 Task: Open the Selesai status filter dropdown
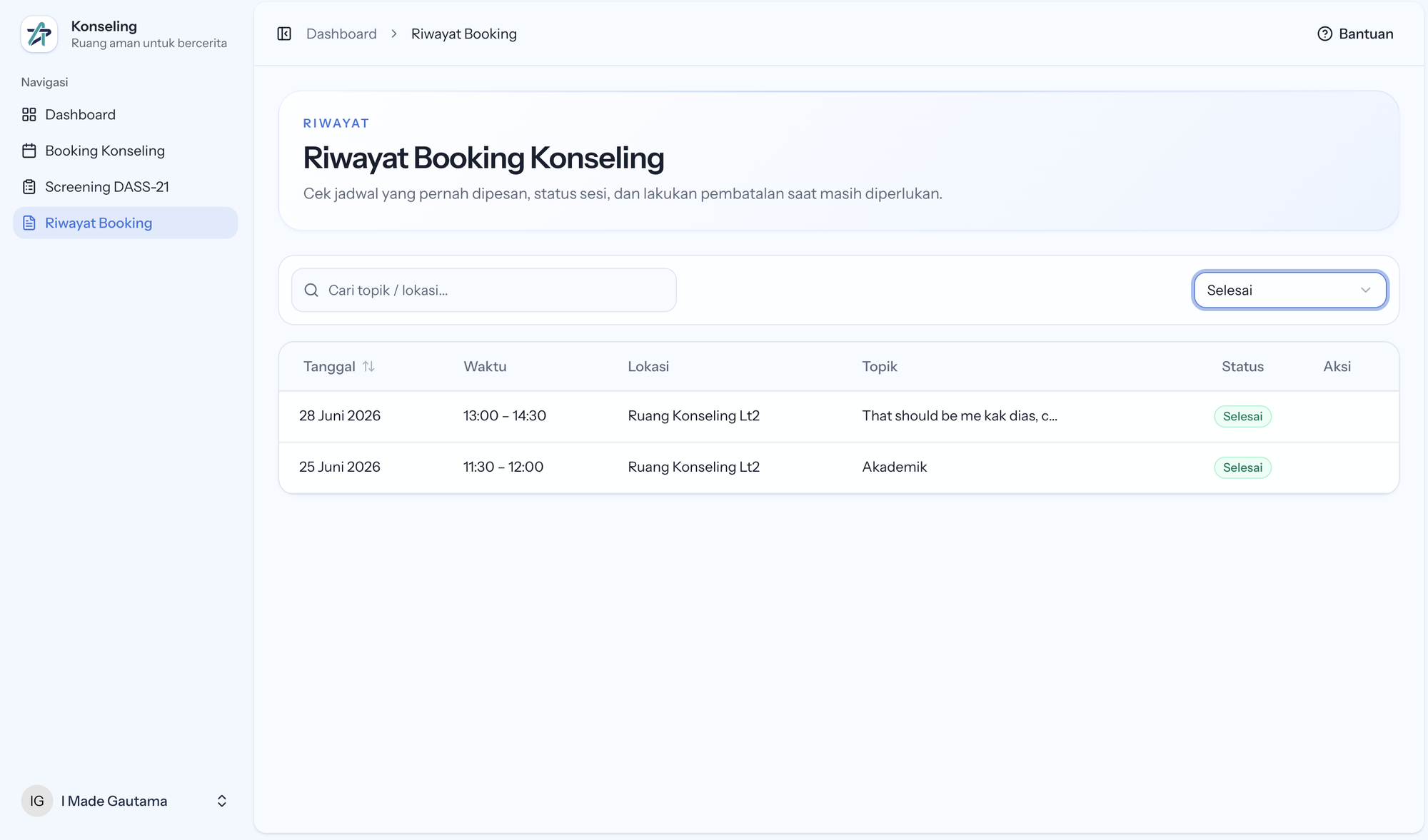click(x=1289, y=290)
